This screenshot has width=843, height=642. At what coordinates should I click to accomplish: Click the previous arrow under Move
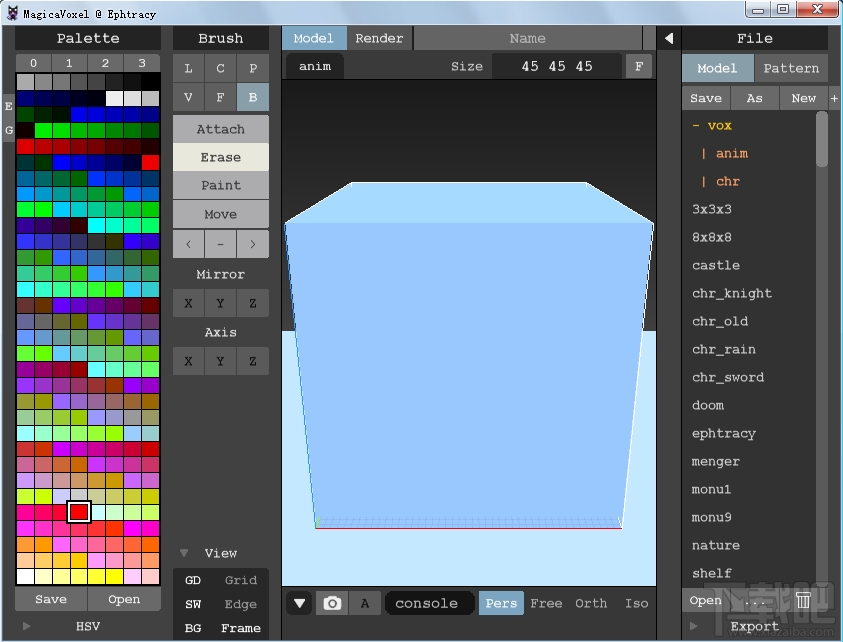point(188,243)
